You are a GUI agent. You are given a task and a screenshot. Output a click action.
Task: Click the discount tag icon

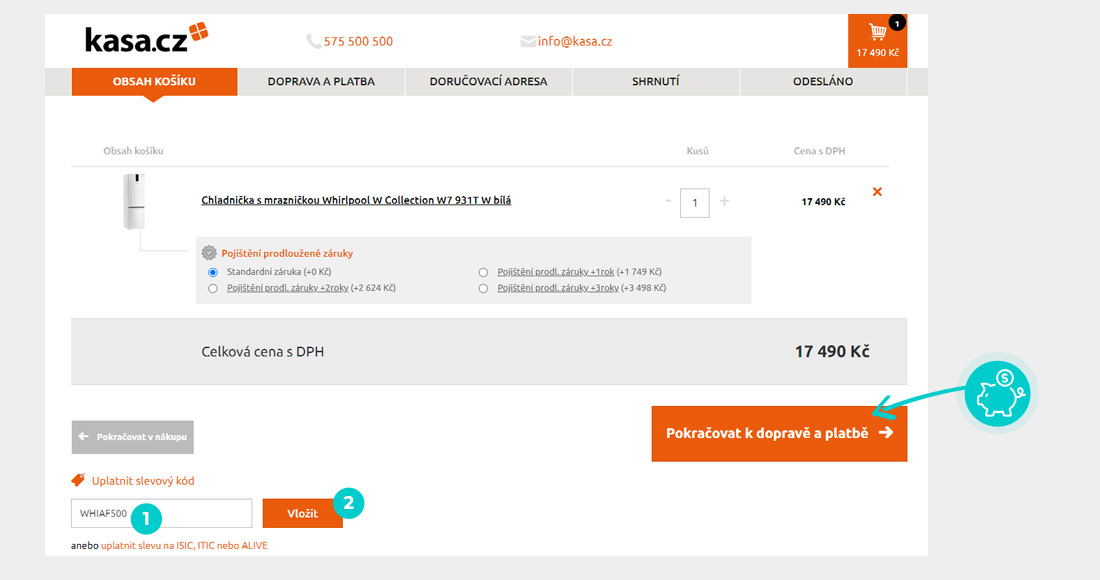click(x=78, y=480)
